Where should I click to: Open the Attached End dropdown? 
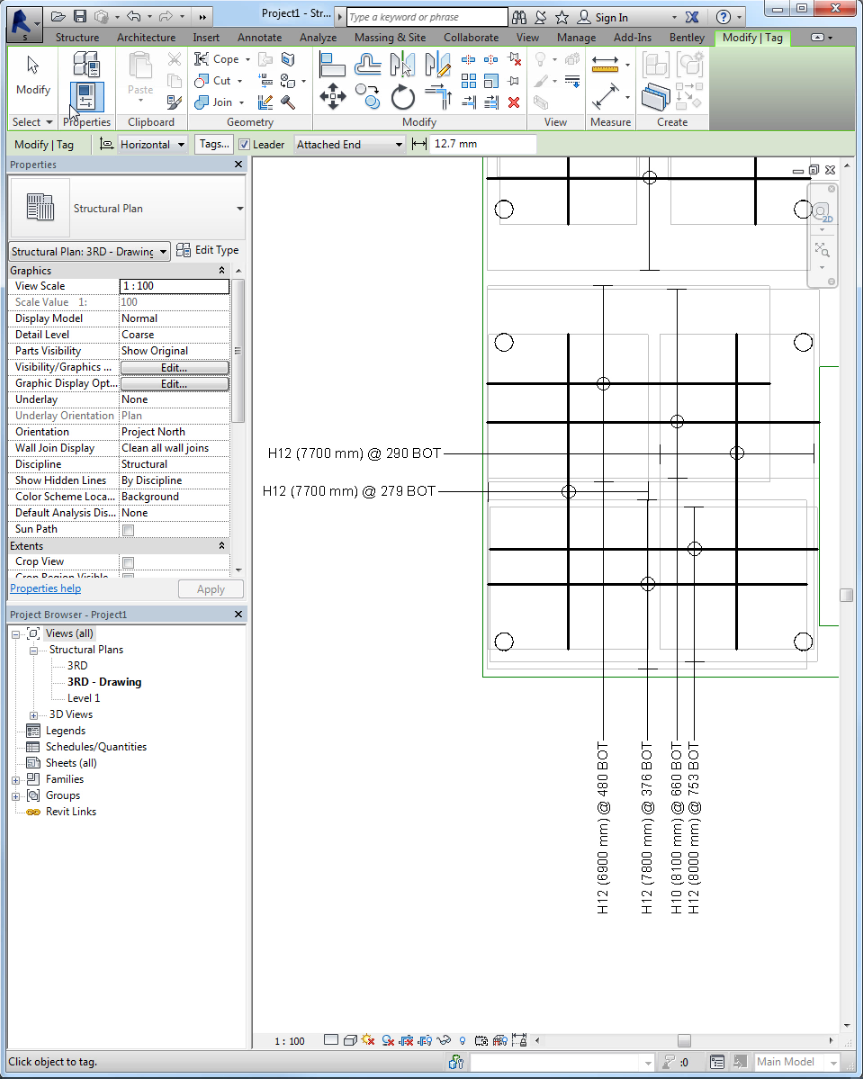click(349, 144)
